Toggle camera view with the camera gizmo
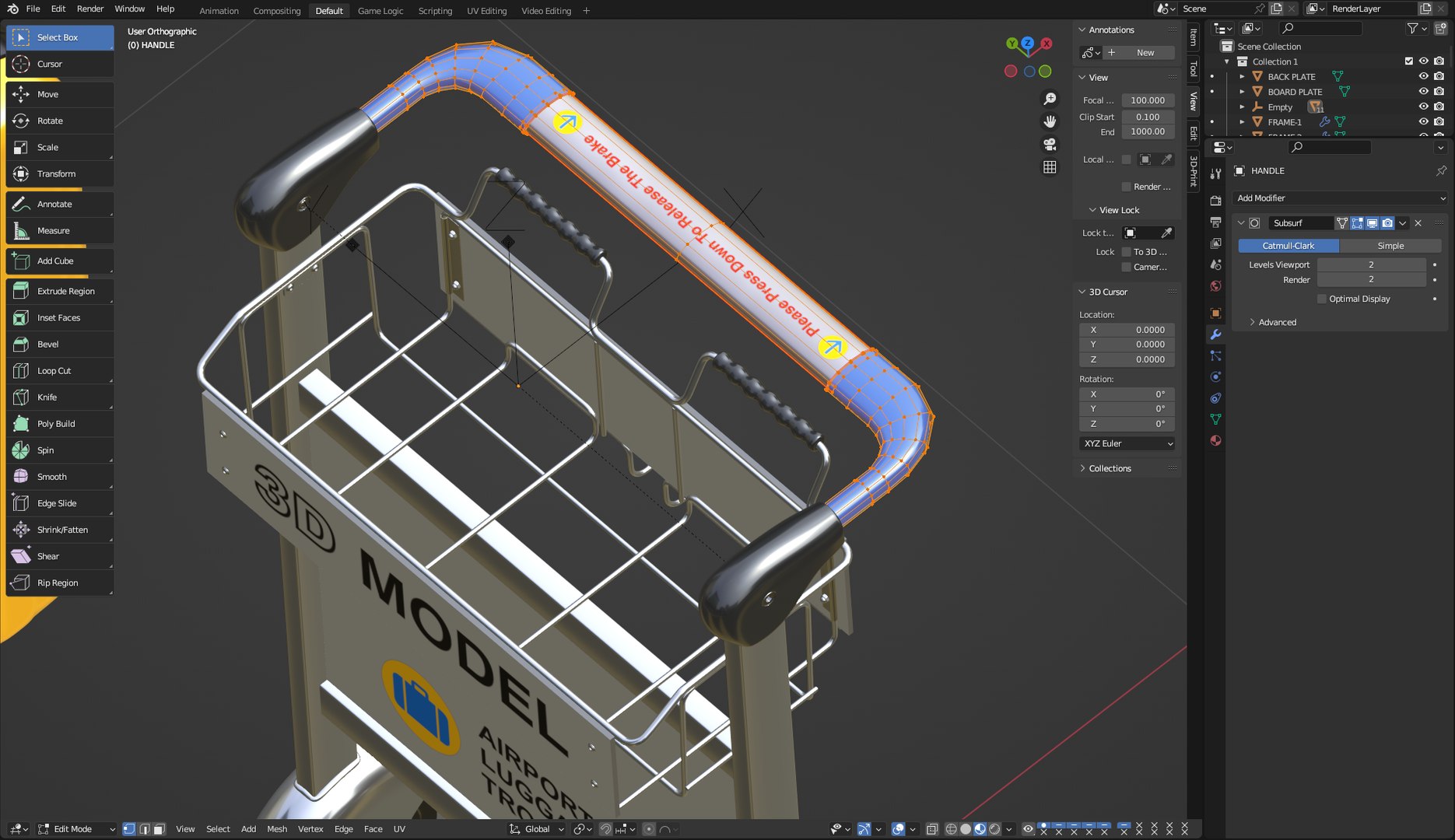The height and width of the screenshot is (840, 1455). pos(1050,144)
